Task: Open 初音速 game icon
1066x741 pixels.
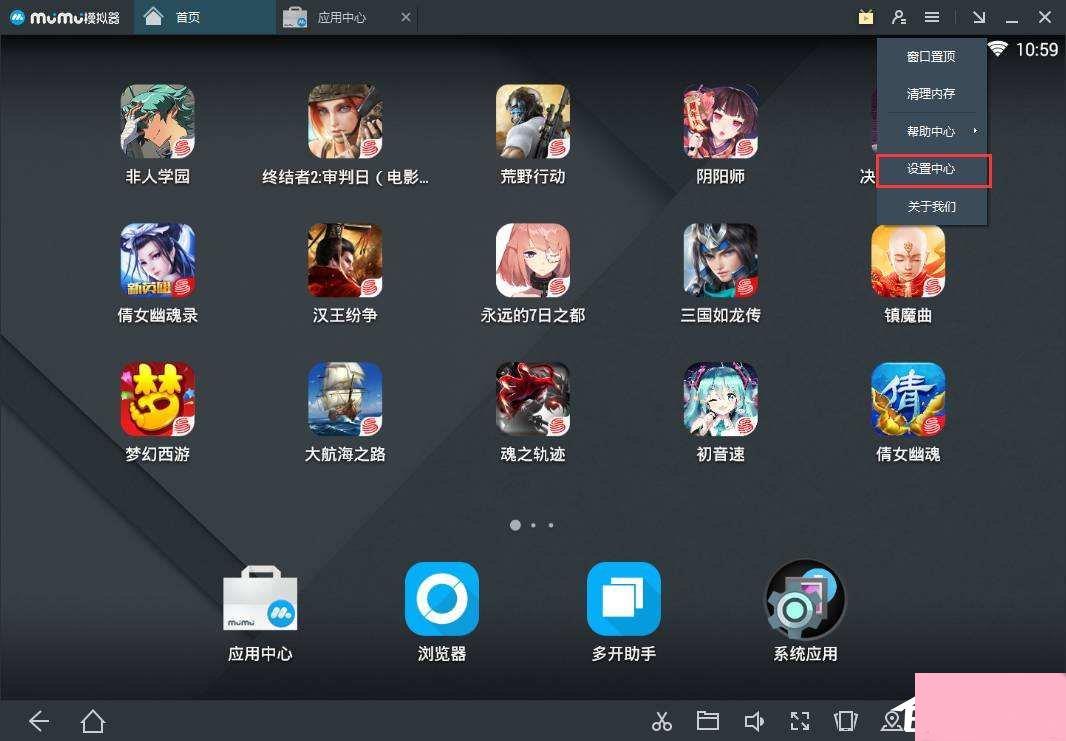Action: tap(721, 399)
